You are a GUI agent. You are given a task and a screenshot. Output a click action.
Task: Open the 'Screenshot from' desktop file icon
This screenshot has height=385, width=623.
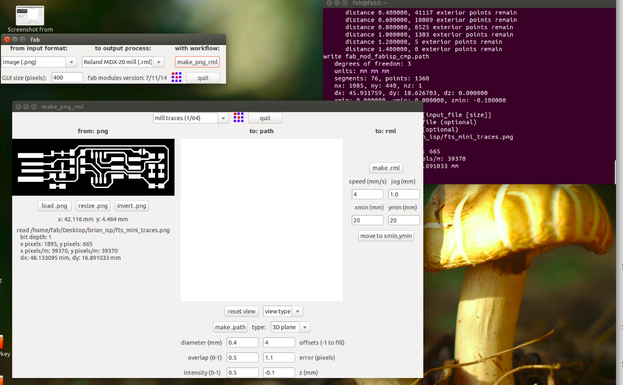[x=30, y=19]
